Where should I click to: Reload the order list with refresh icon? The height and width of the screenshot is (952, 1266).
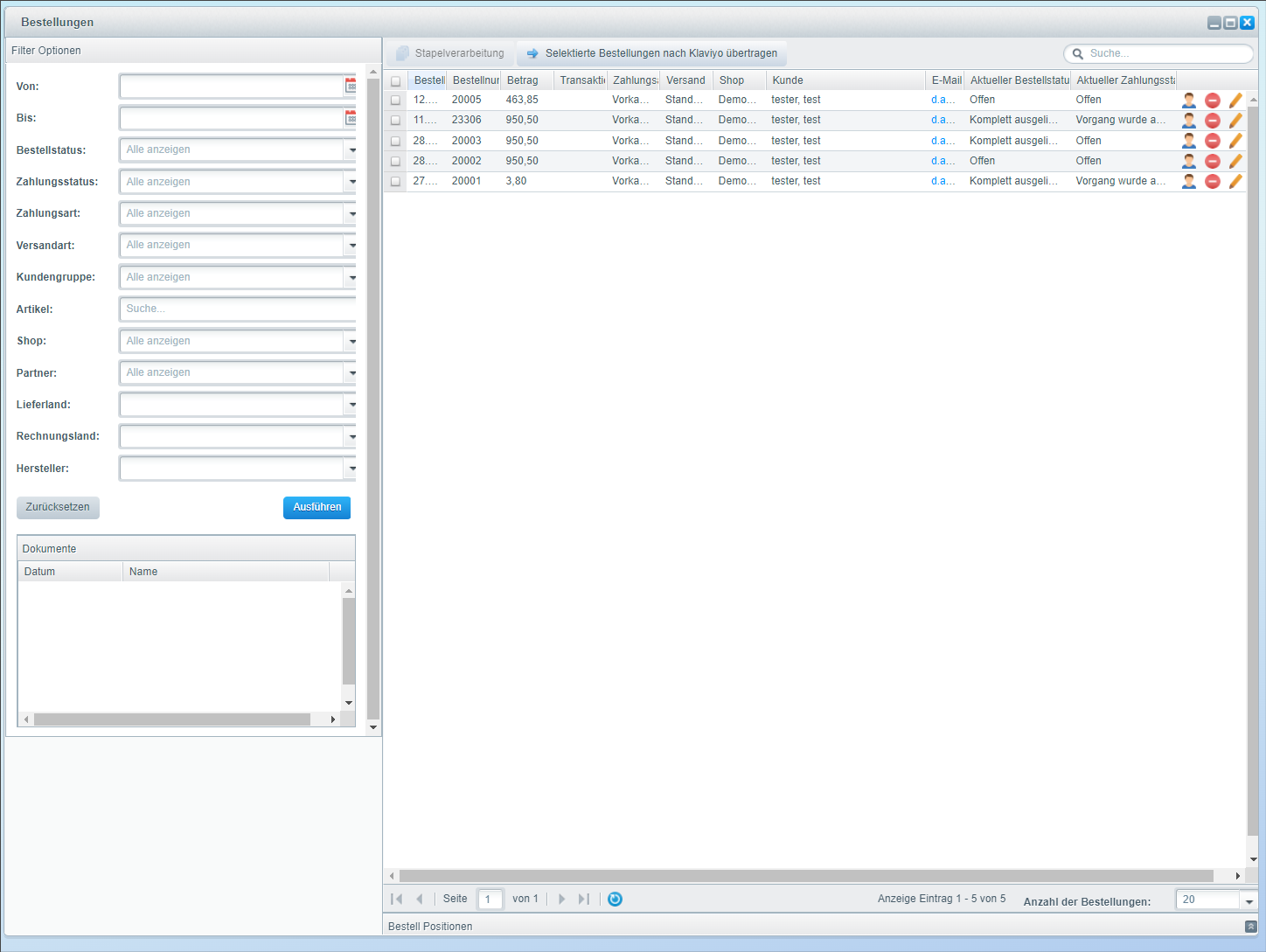[x=615, y=899]
